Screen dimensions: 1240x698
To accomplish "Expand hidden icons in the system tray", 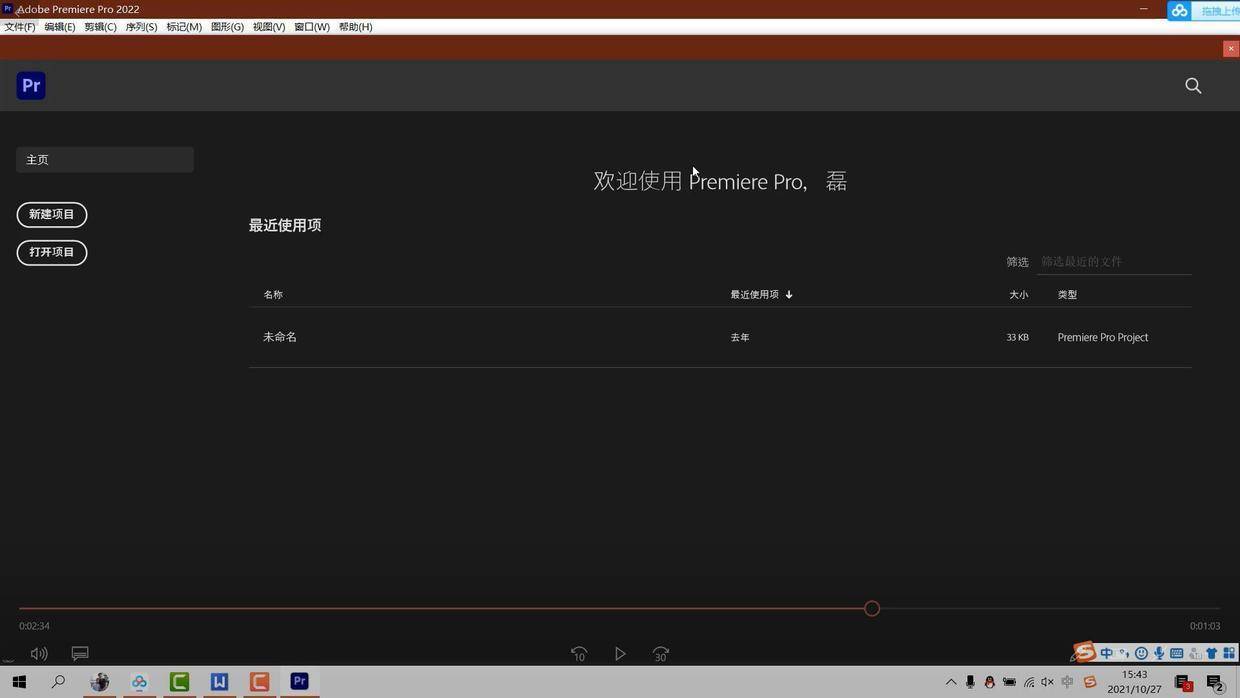I will [x=949, y=681].
